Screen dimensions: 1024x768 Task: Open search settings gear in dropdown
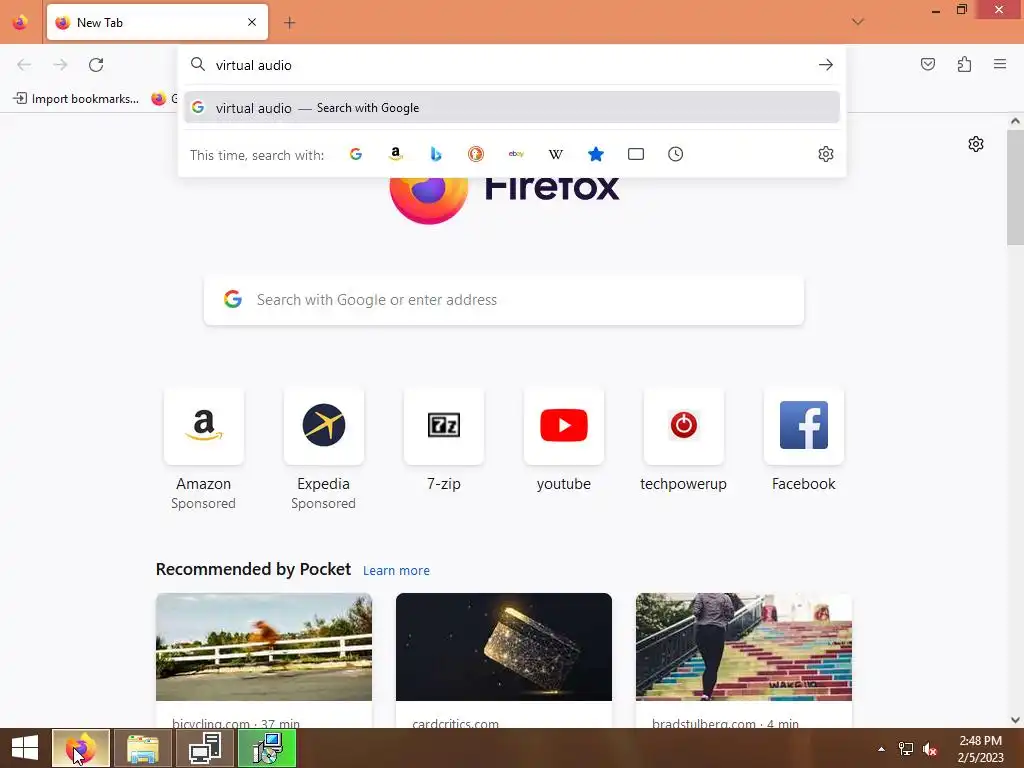[825, 154]
